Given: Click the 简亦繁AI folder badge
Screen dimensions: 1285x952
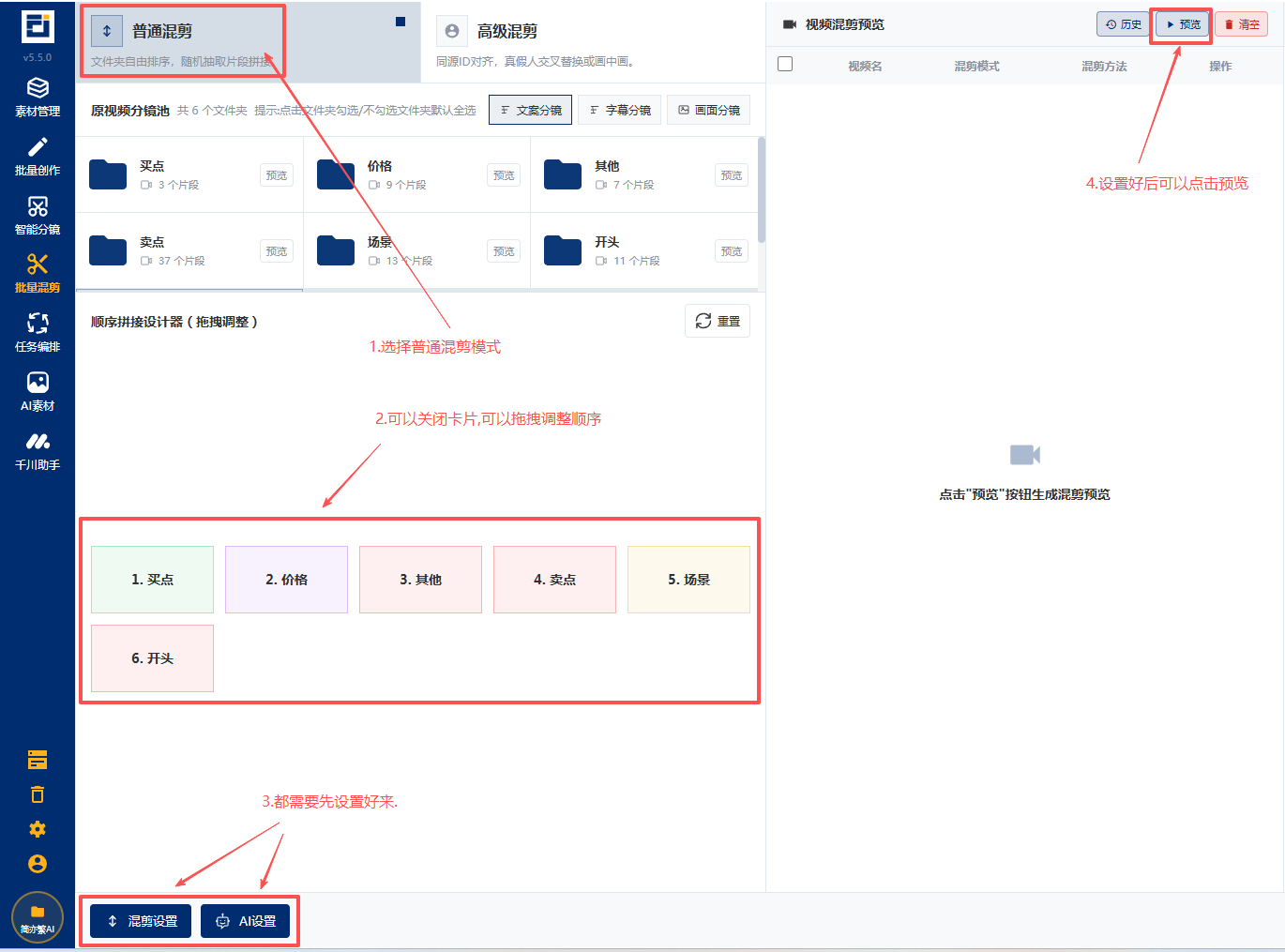Looking at the screenshot, I should (x=38, y=917).
